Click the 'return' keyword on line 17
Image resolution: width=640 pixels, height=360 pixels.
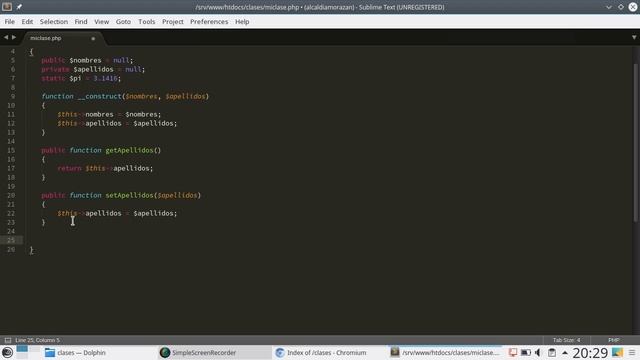[69, 168]
